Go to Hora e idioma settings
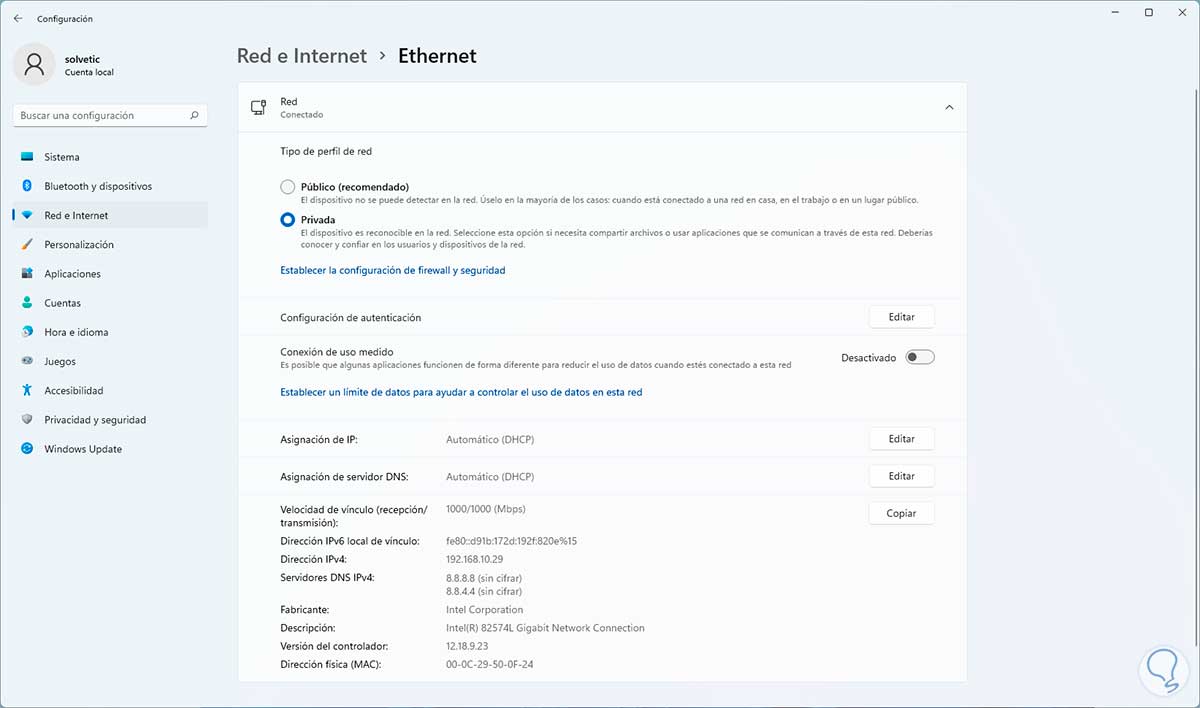 pyautogui.click(x=76, y=332)
